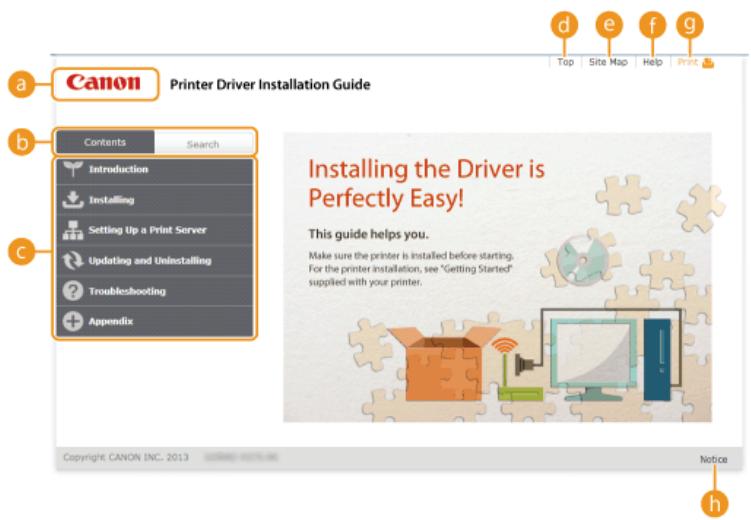Click the print server network icon

(73, 230)
